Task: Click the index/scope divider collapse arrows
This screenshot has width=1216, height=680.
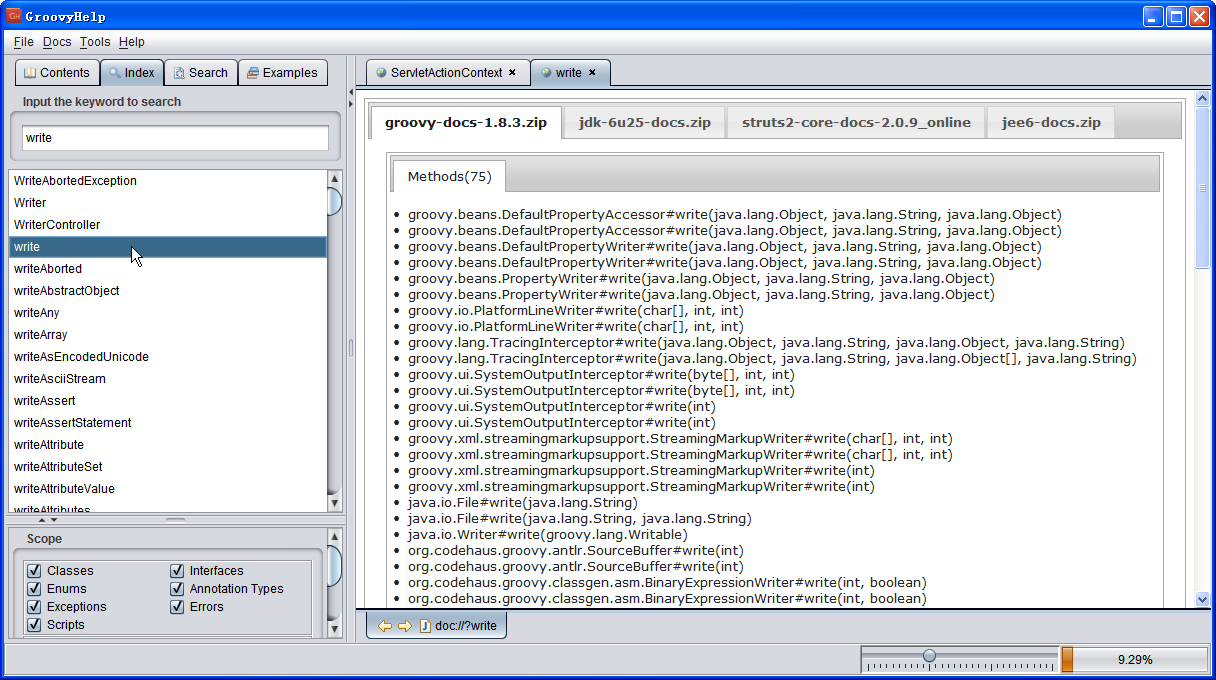Action: (x=47, y=519)
